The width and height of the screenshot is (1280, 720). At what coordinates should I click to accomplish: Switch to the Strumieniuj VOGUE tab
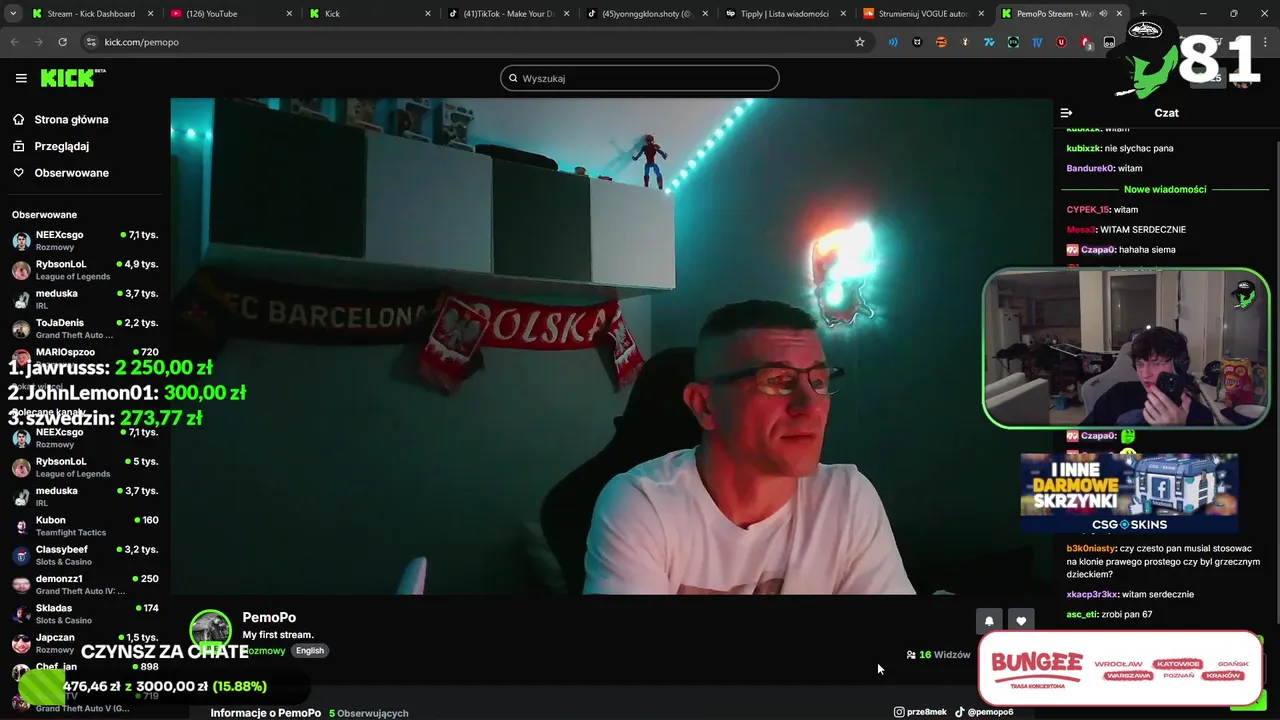click(923, 14)
